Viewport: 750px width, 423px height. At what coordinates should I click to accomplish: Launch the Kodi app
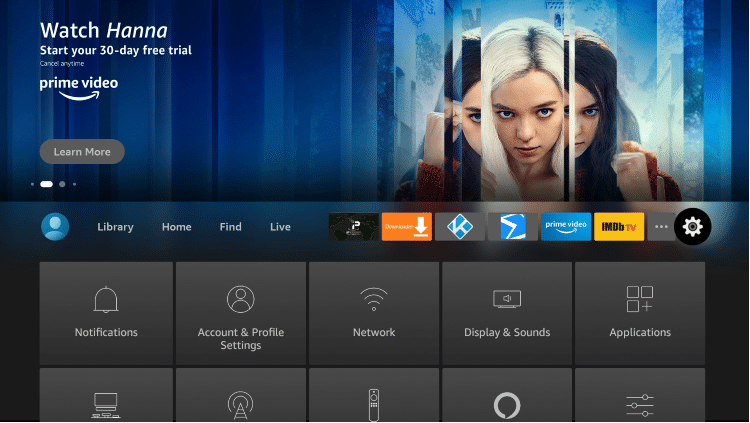coord(460,226)
